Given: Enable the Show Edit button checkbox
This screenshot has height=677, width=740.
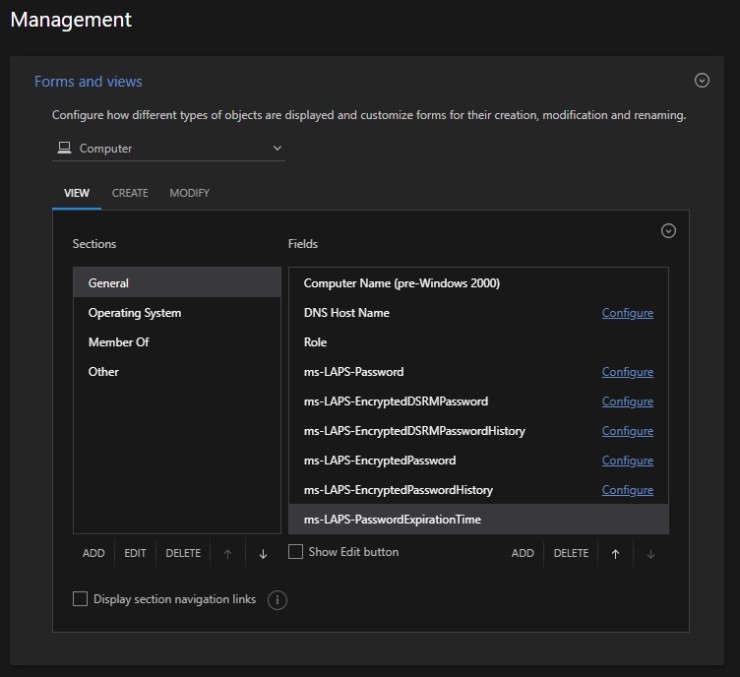Looking at the screenshot, I should (295, 552).
